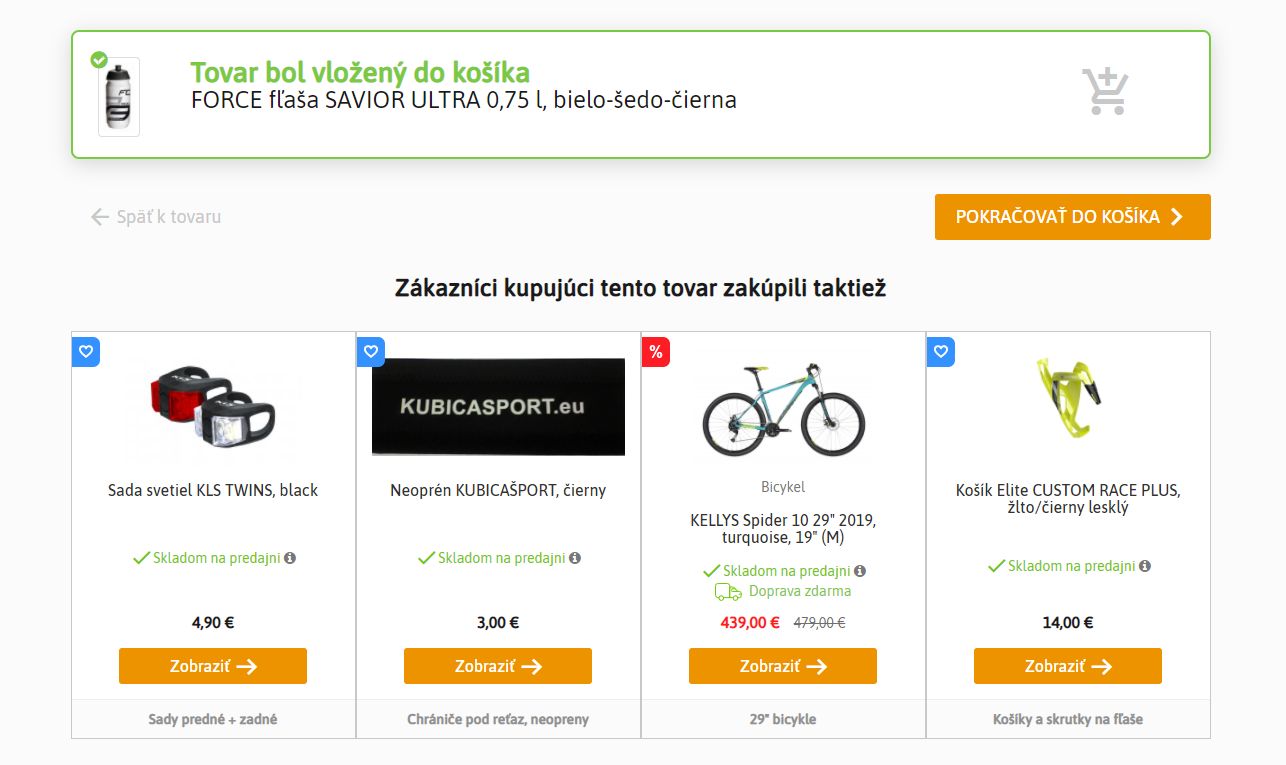Click info icon beside KLS TWINS stock status

tap(290, 558)
